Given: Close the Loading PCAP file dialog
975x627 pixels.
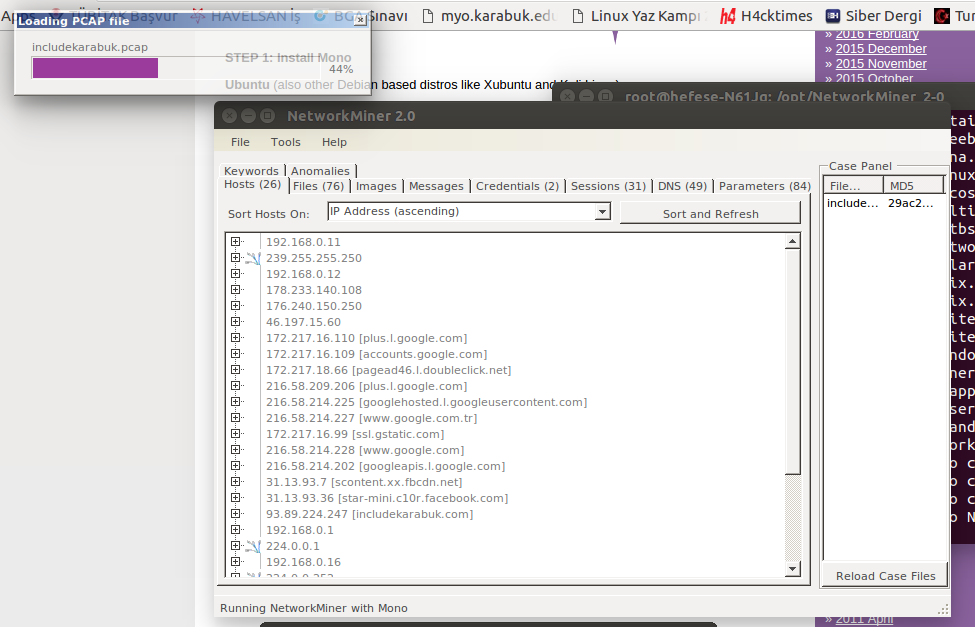Looking at the screenshot, I should [360, 20].
